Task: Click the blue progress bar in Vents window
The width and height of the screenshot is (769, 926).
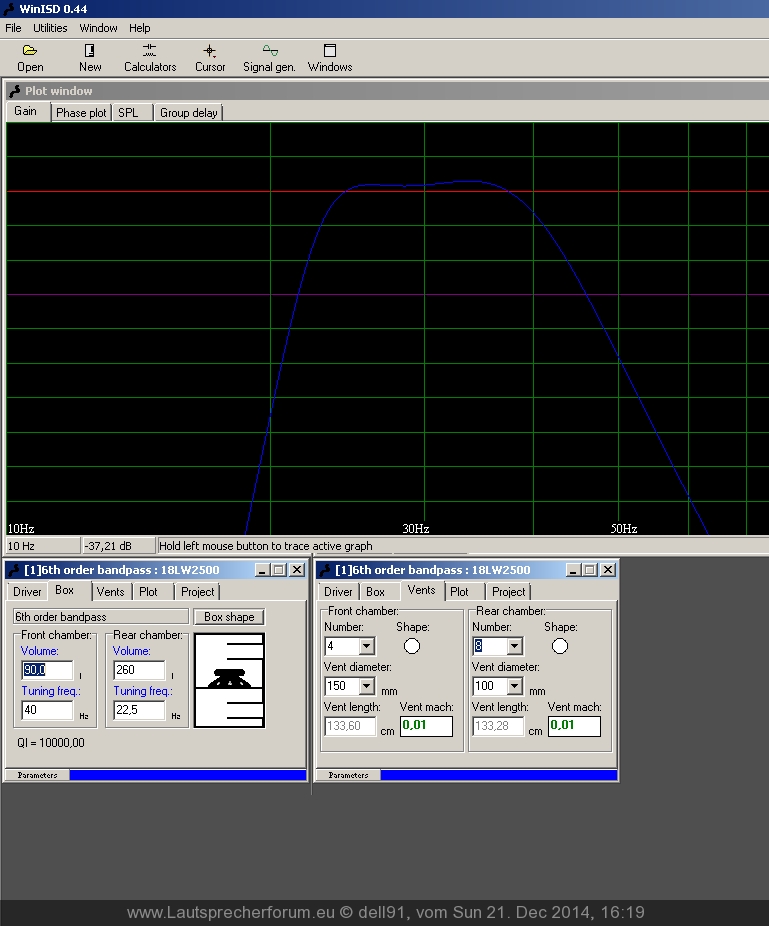Action: pyautogui.click(x=498, y=775)
